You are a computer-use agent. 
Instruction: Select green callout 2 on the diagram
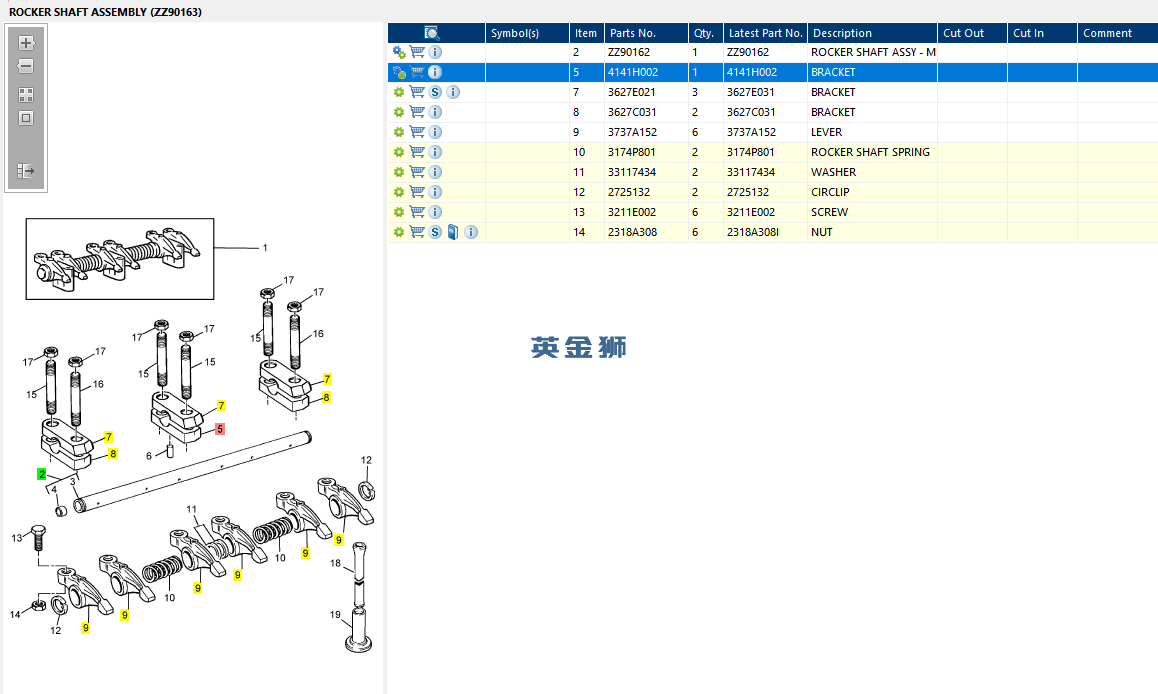[41, 474]
